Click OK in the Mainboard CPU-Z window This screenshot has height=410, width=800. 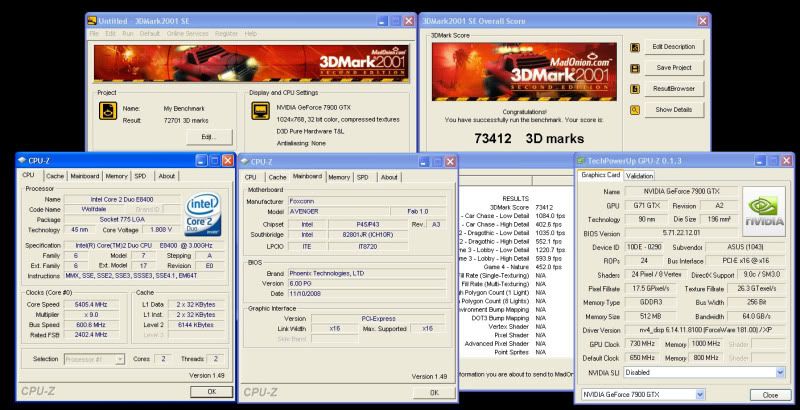click(434, 393)
